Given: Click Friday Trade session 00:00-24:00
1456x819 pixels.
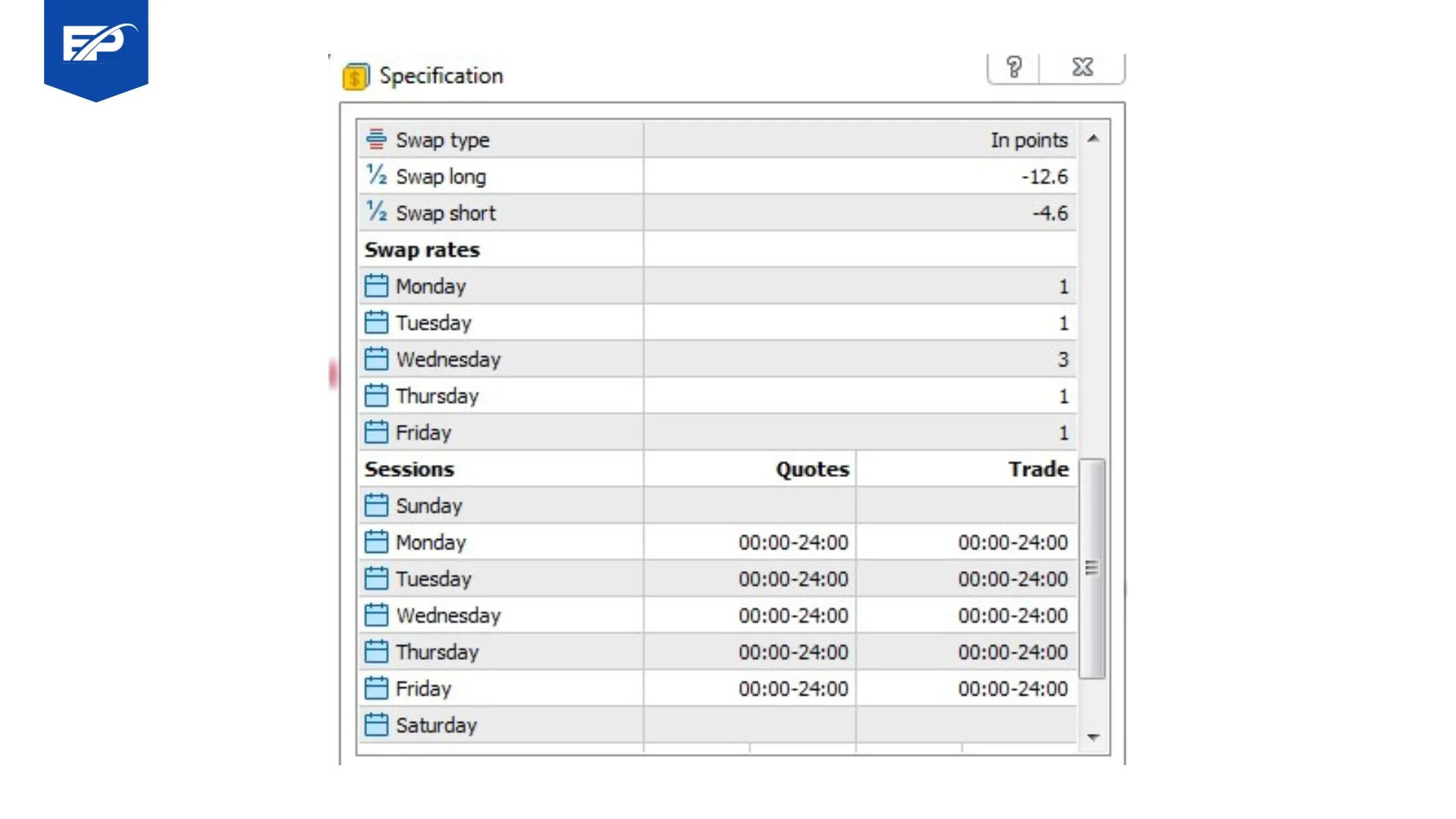Looking at the screenshot, I should click(x=1012, y=689).
